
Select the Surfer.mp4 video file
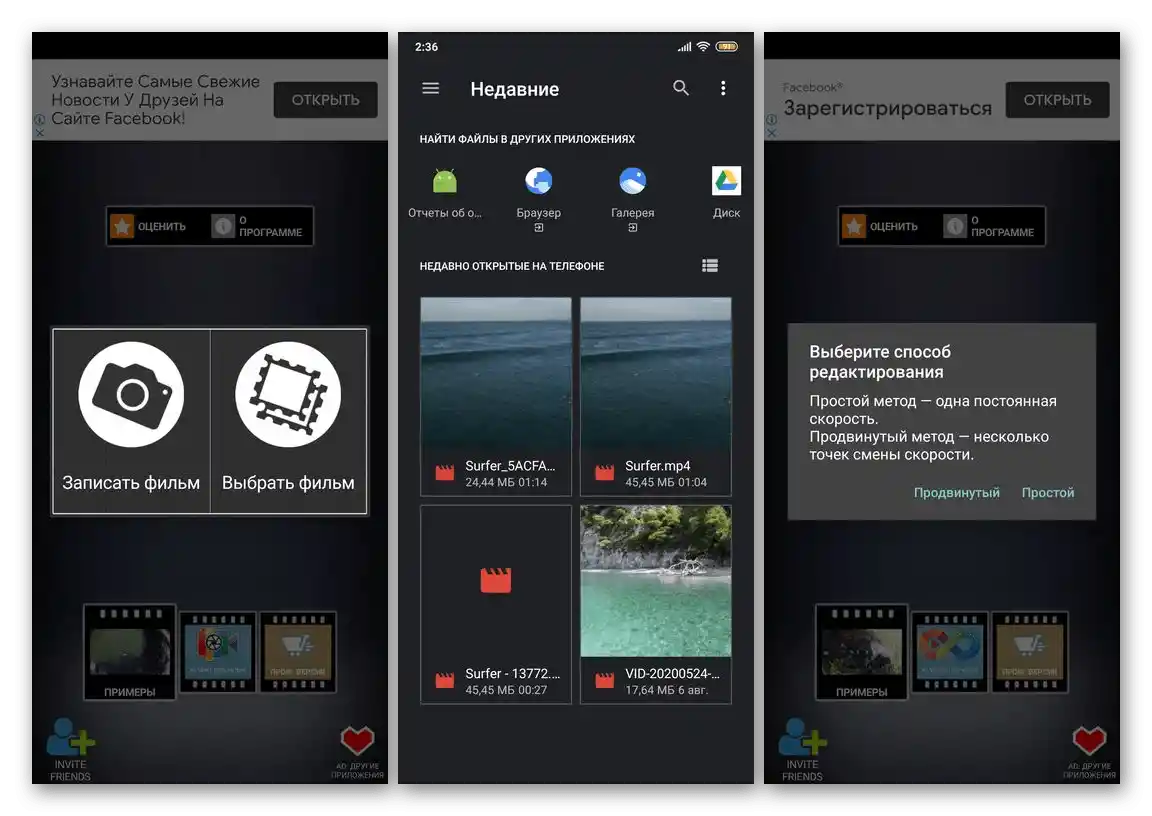[656, 397]
